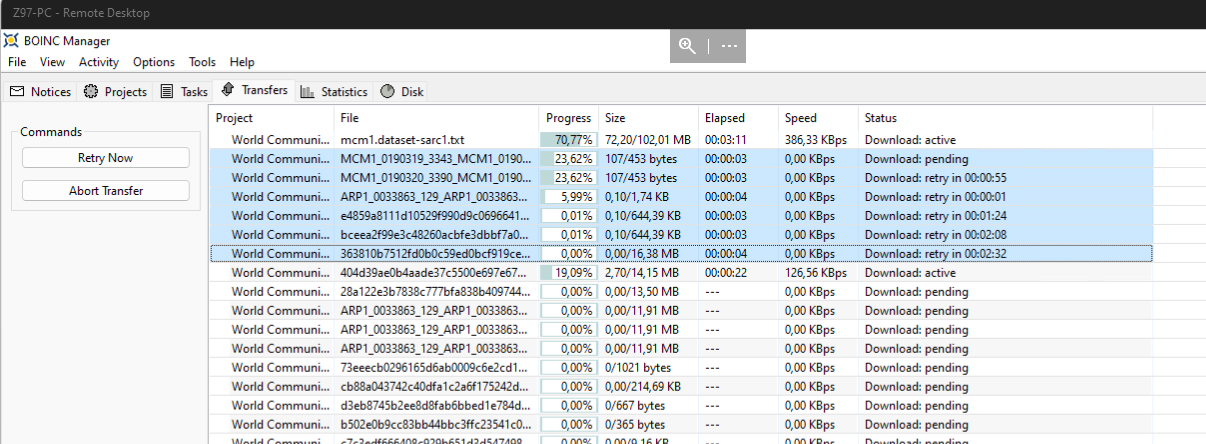Select the 73eeecb0296165d6ab00 file row
The image size is (1206, 444).
pos(681,367)
